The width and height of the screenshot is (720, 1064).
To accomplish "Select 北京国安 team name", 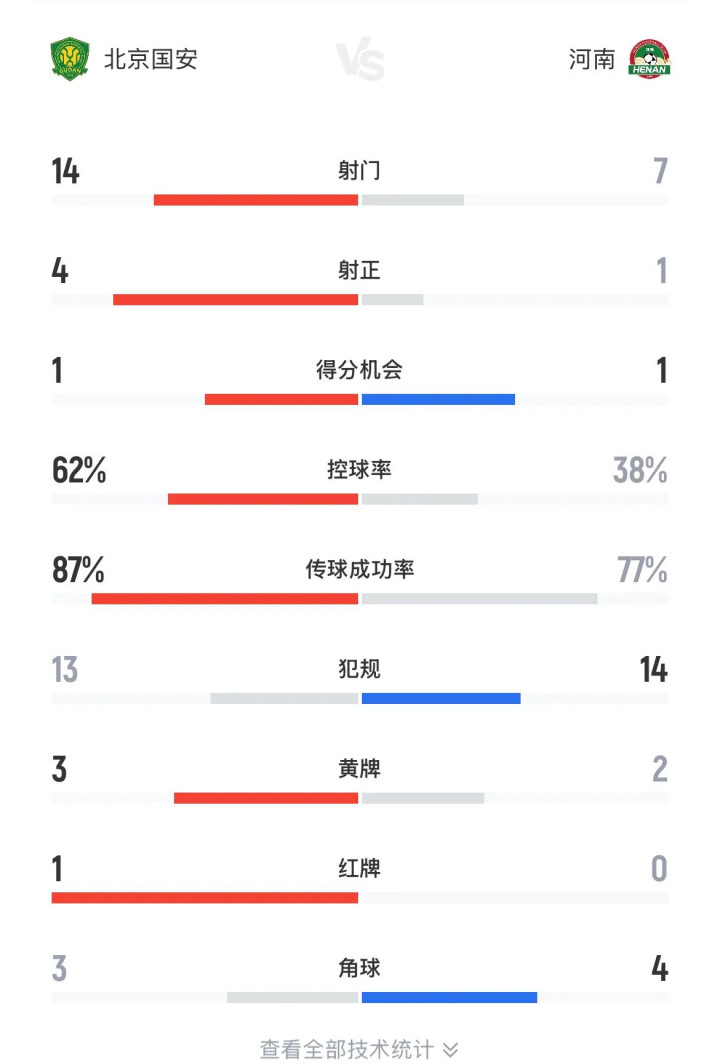I will (151, 59).
